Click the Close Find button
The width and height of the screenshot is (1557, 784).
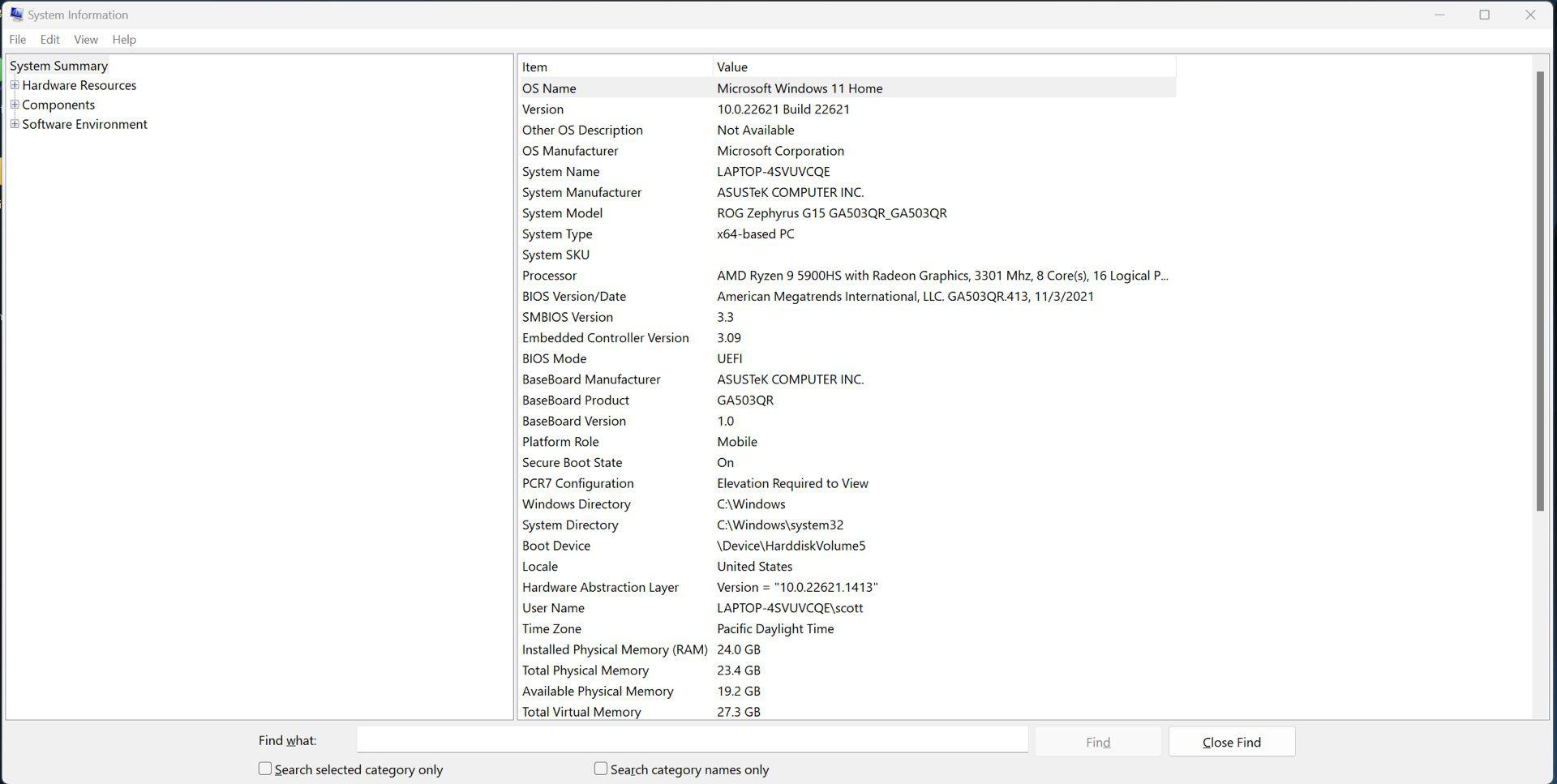pos(1231,742)
